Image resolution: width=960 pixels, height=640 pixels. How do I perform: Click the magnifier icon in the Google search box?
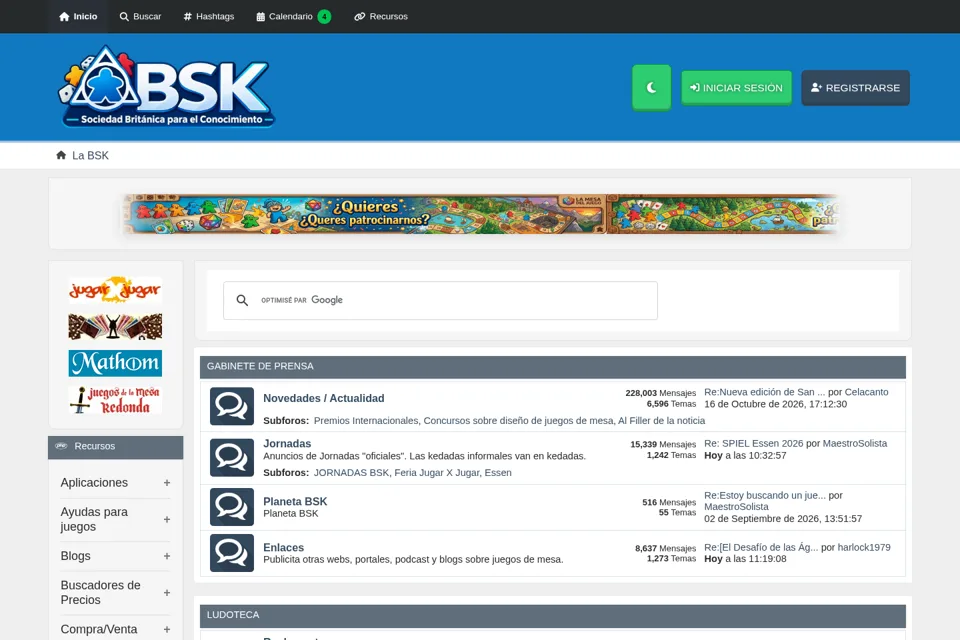[242, 300]
